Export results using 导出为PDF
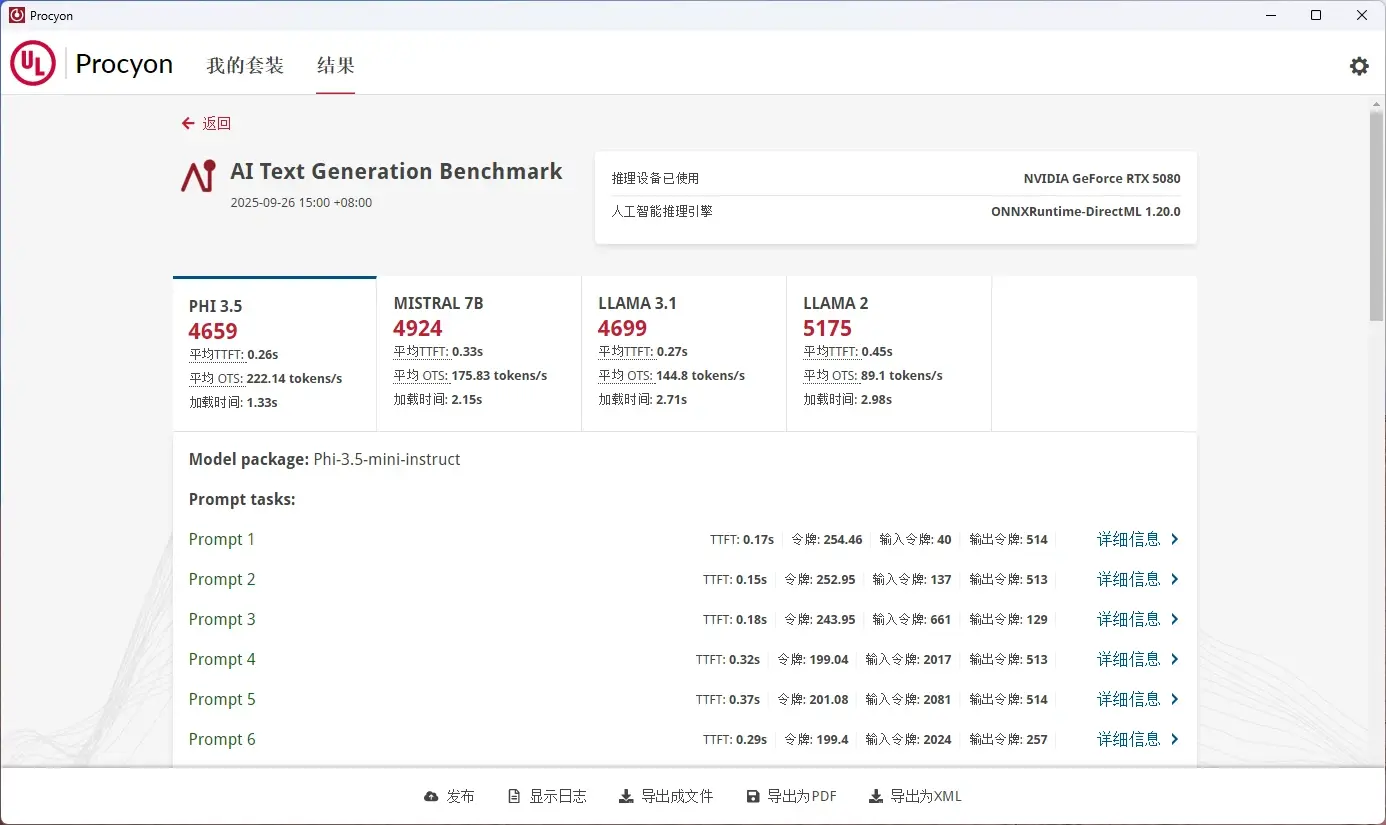Screen dimensions: 1386x825 [x=792, y=797]
